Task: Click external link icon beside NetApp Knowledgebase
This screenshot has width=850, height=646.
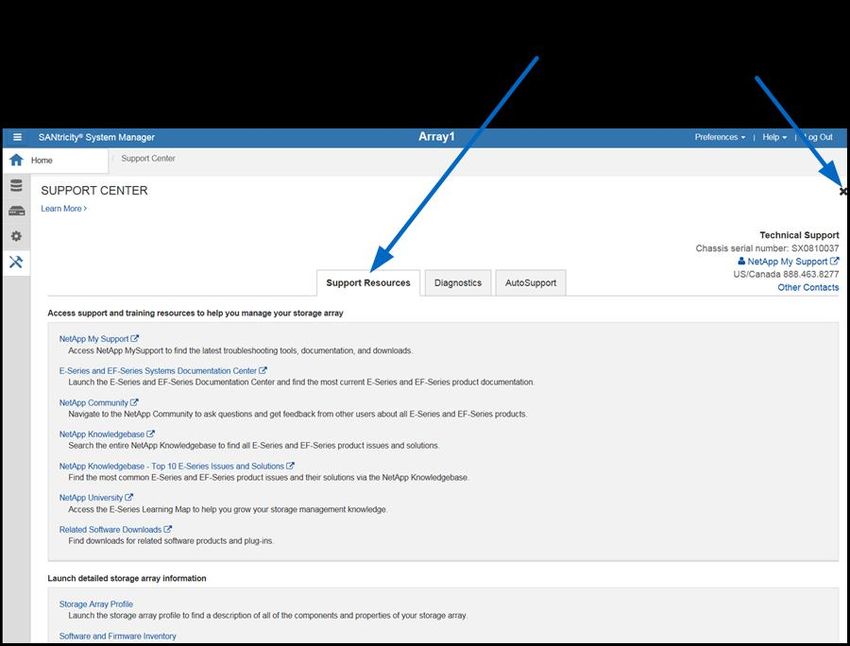Action: pyautogui.click(x=151, y=434)
